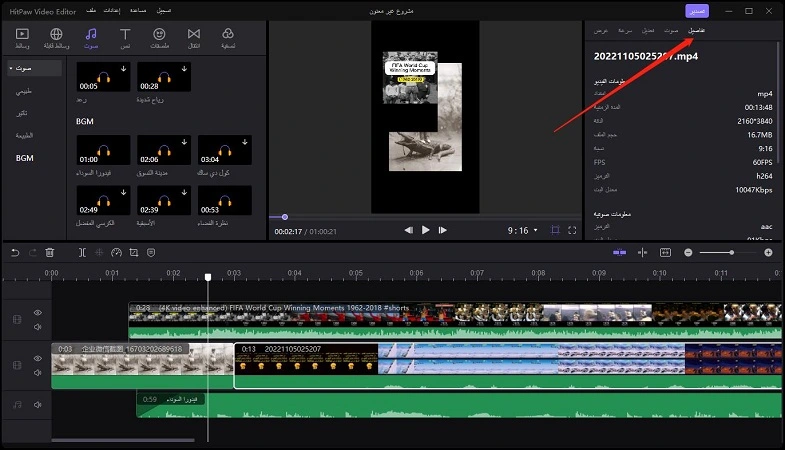The height and width of the screenshot is (450, 785).
Task: Download the 03:04 BGM track
Action: pos(245,142)
